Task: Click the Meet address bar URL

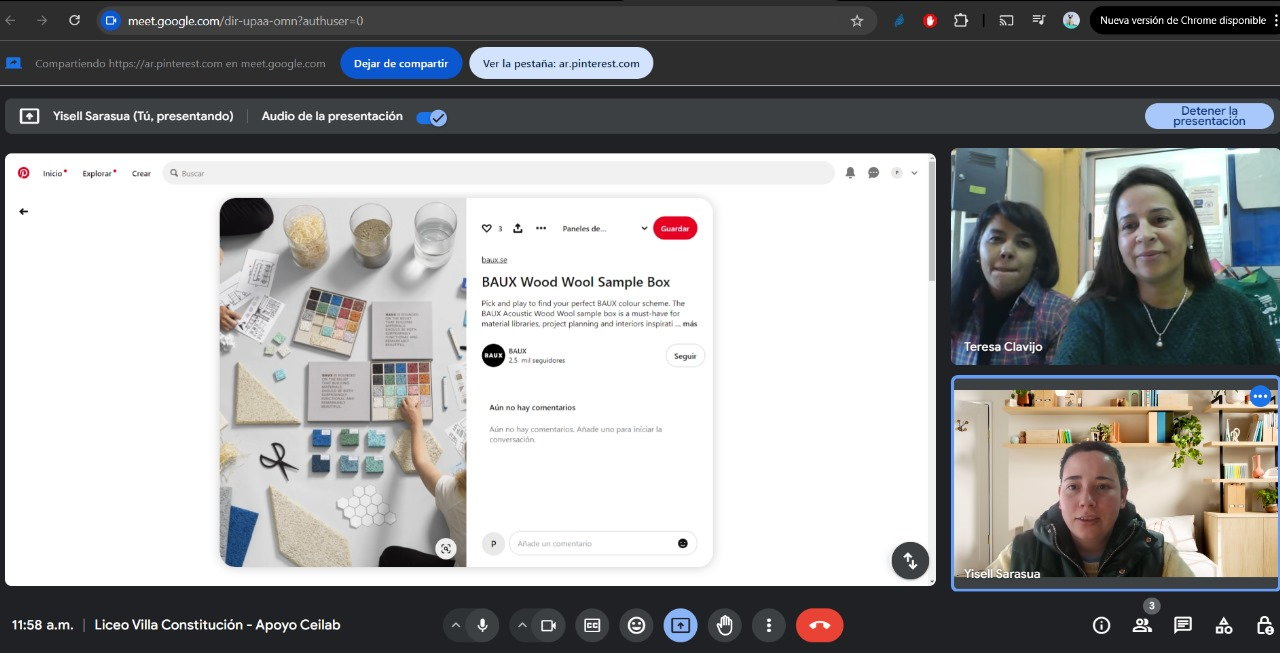Action: point(246,20)
